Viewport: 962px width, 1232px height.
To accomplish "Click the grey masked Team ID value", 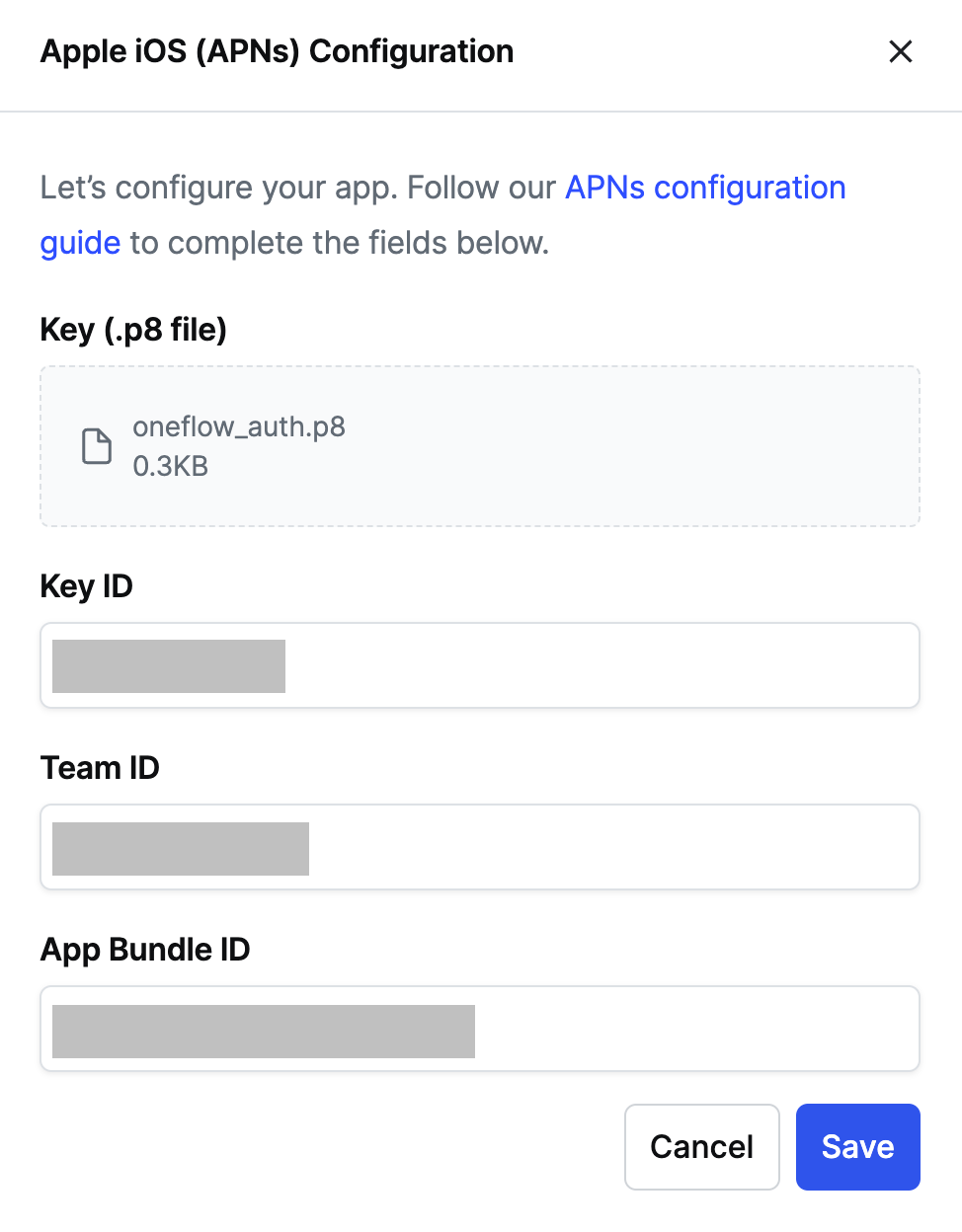I will (181, 849).
